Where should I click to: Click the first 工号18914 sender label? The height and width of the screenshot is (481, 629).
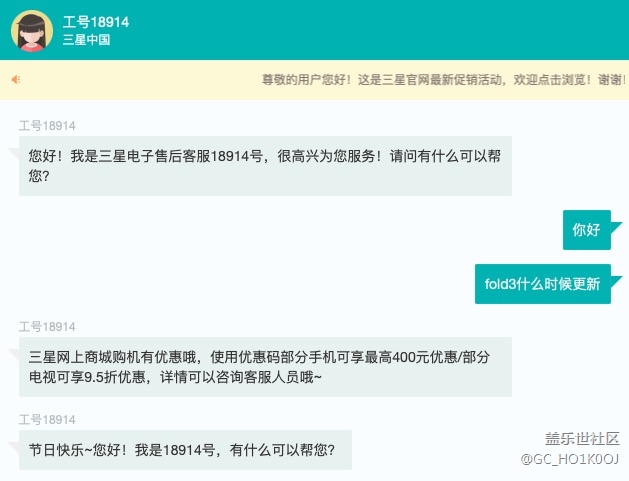click(47, 126)
